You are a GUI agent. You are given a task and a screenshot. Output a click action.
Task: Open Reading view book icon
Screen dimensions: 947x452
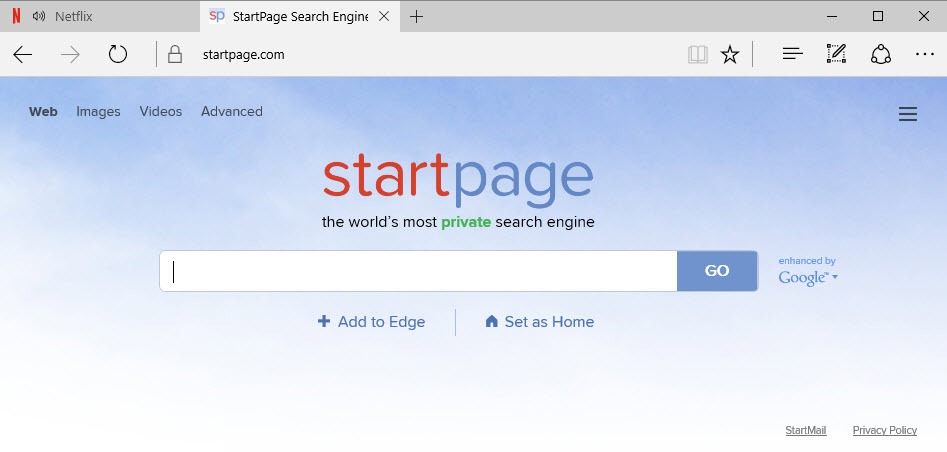[697, 55]
